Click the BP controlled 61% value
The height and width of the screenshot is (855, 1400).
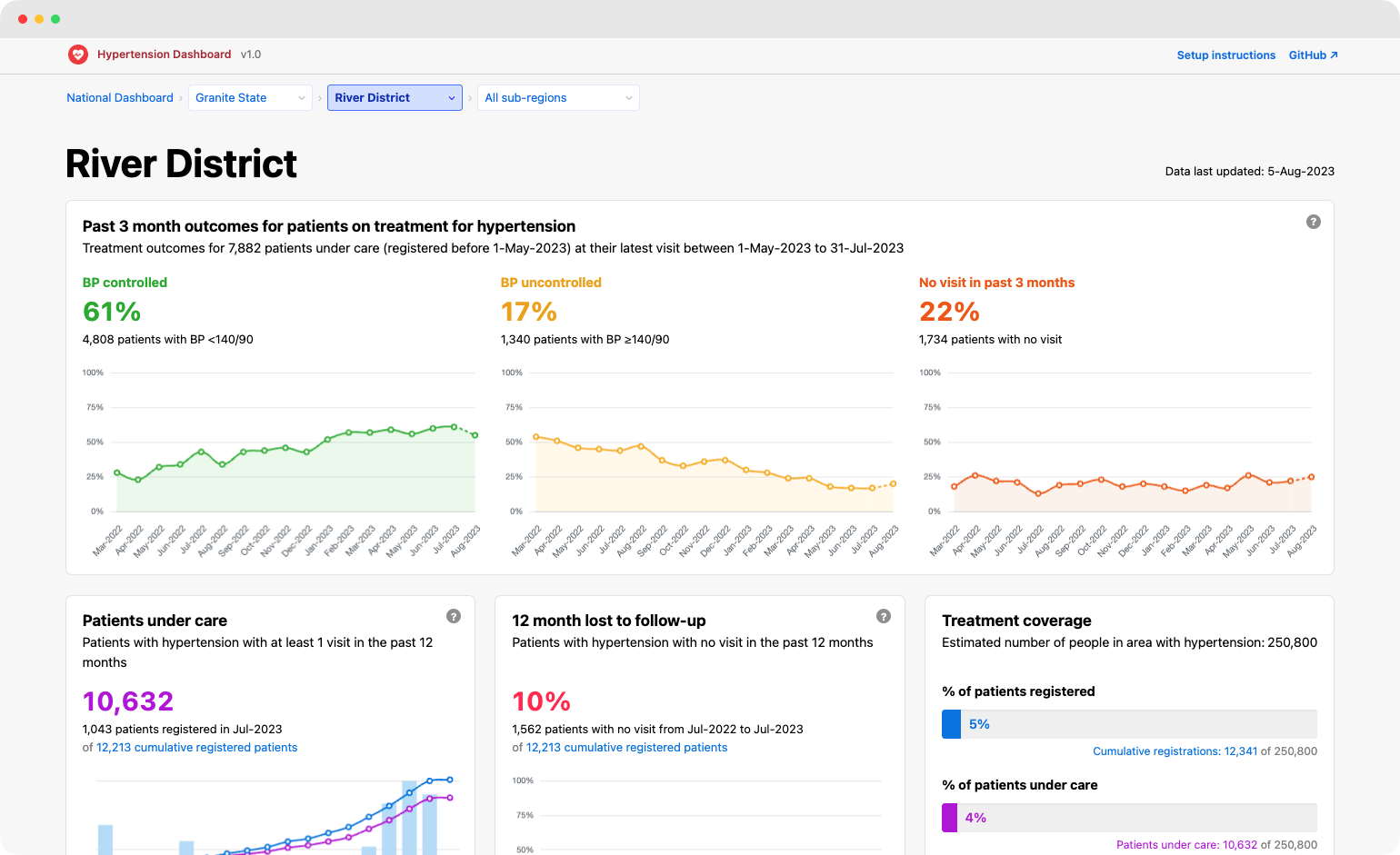click(112, 312)
